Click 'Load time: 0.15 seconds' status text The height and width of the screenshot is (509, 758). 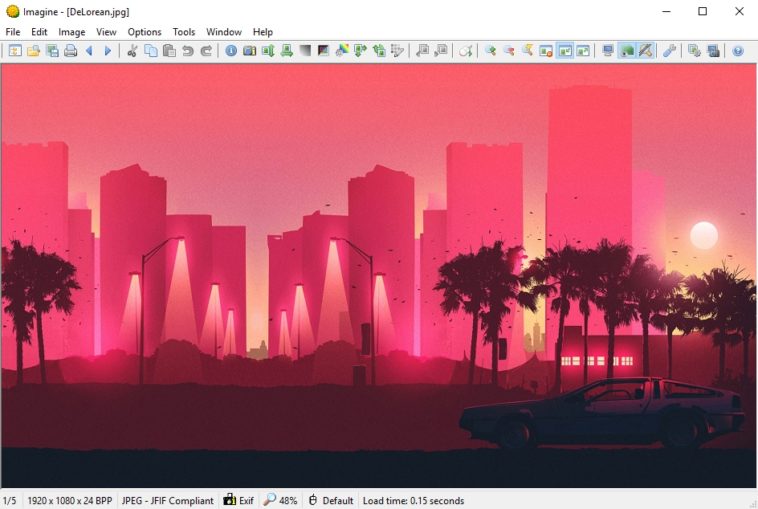[413, 501]
